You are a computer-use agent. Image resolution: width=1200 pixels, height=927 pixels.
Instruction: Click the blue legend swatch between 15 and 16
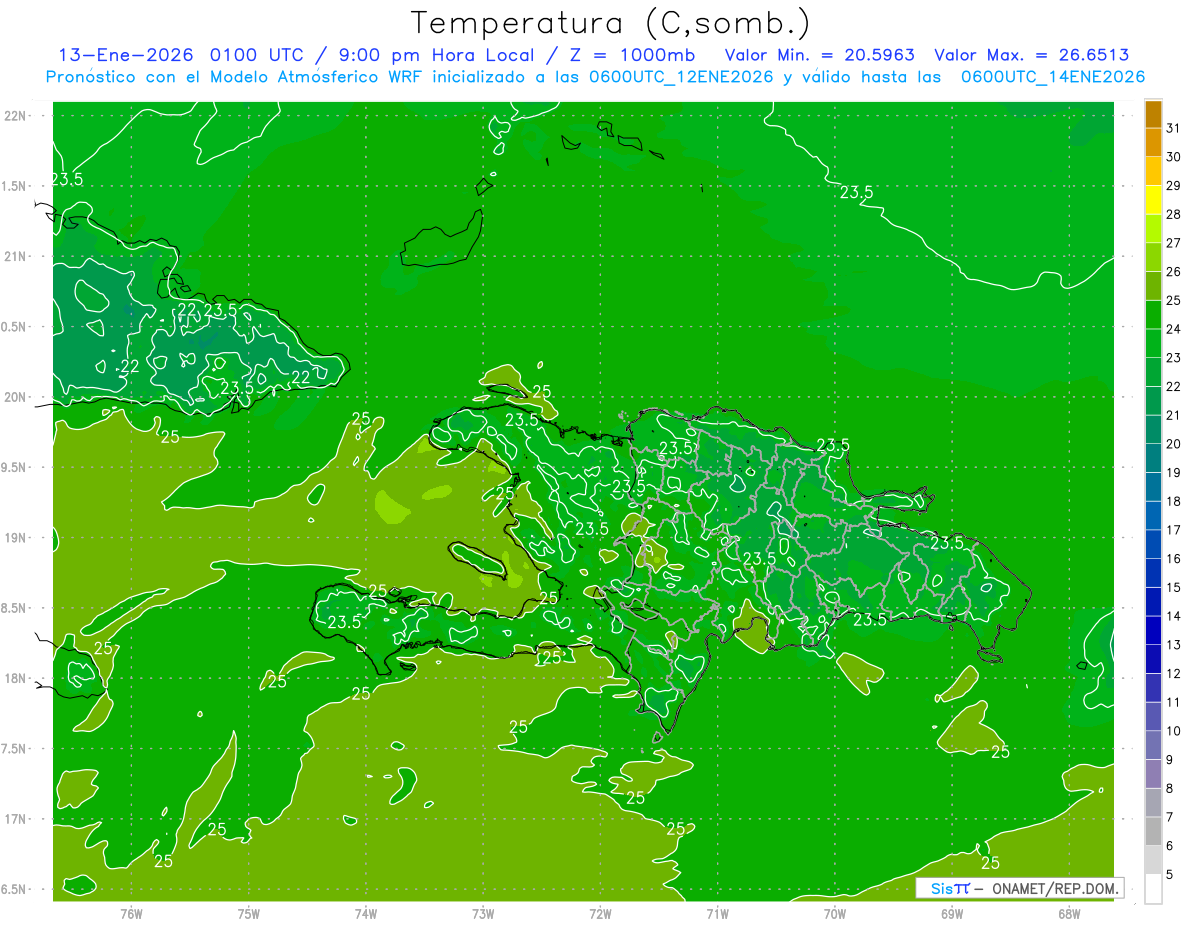(1154, 574)
